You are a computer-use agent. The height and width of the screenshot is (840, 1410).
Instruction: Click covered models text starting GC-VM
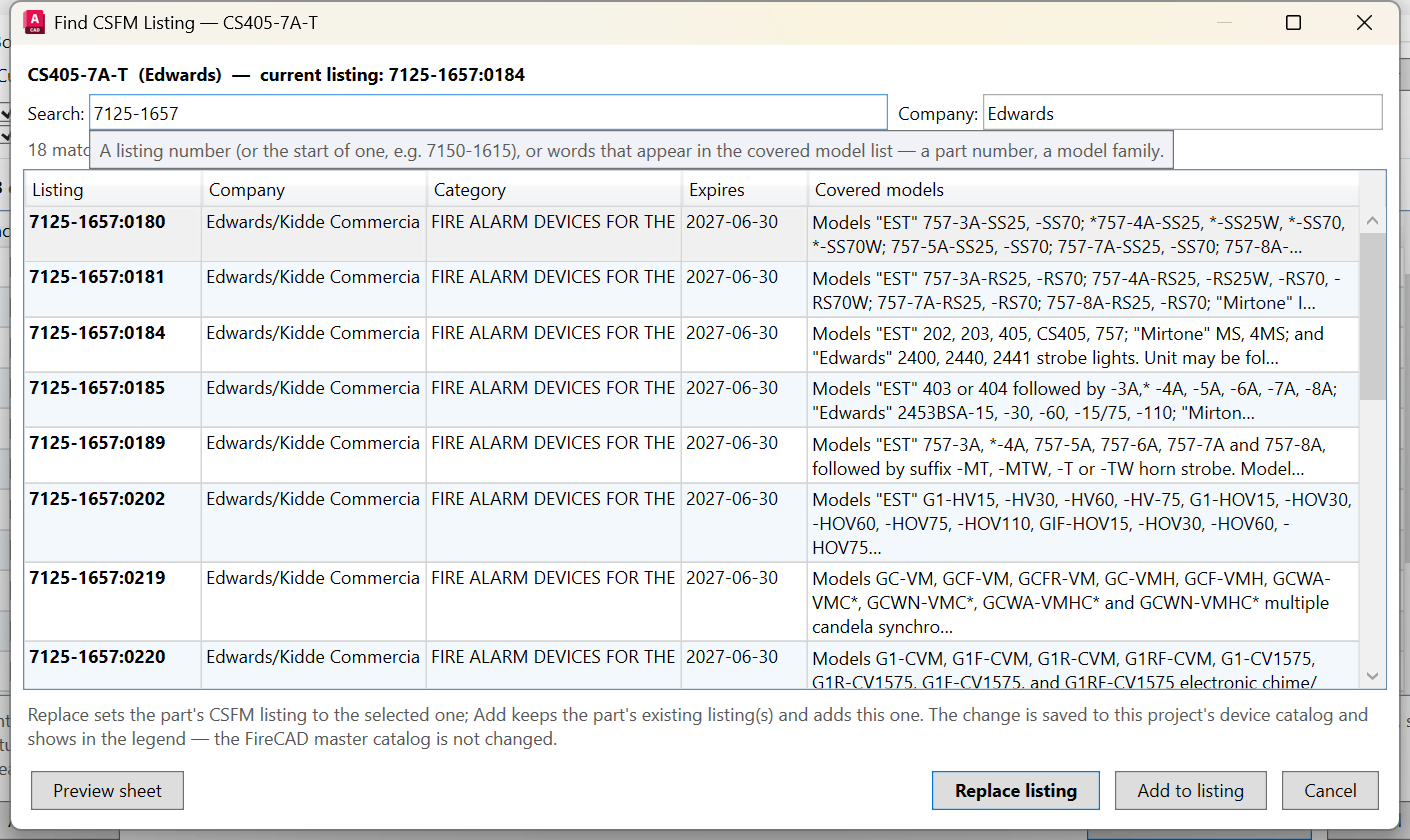[1071, 603]
